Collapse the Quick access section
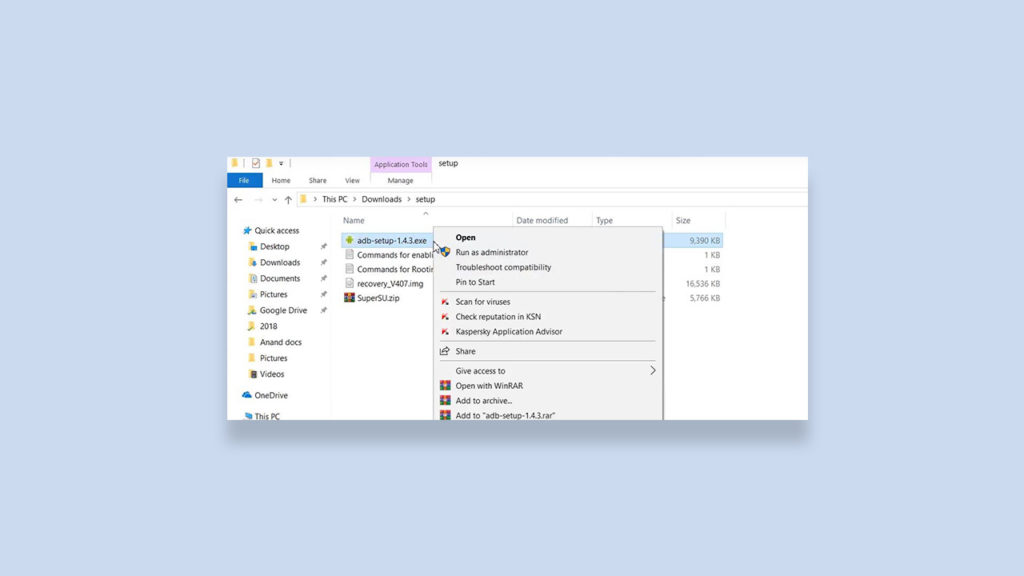This screenshot has width=1024, height=576. [x=236, y=231]
